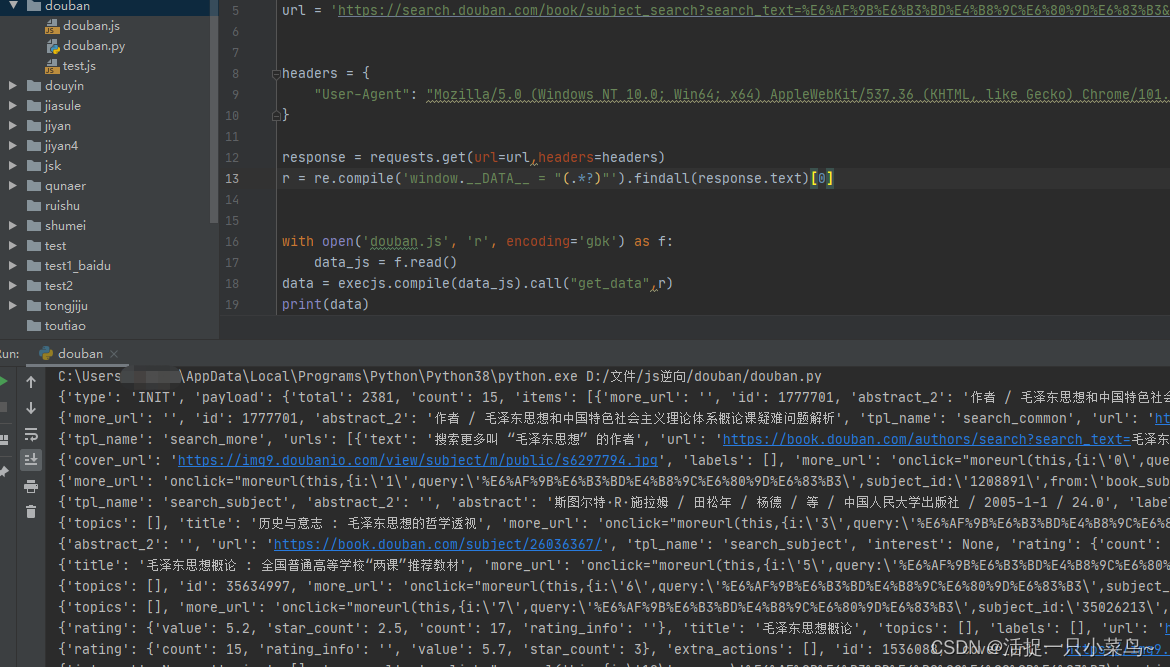
Task: Open the book.douban.com/subject/26036367 link
Action: (x=437, y=544)
